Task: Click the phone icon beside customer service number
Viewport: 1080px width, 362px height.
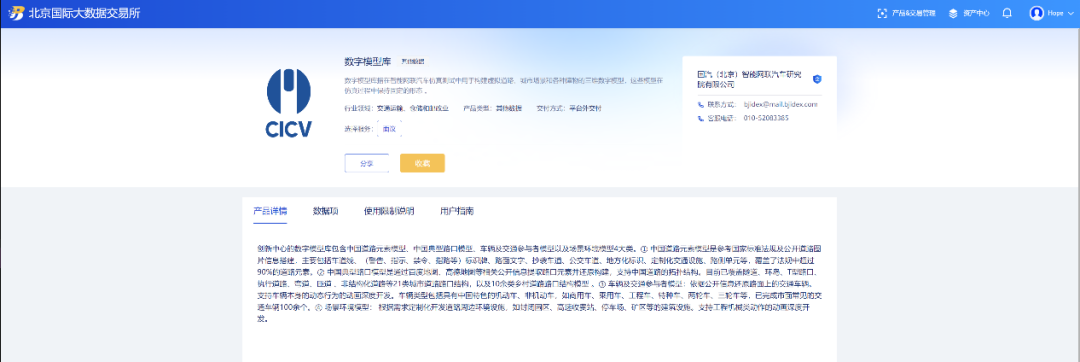Action: coord(701,118)
